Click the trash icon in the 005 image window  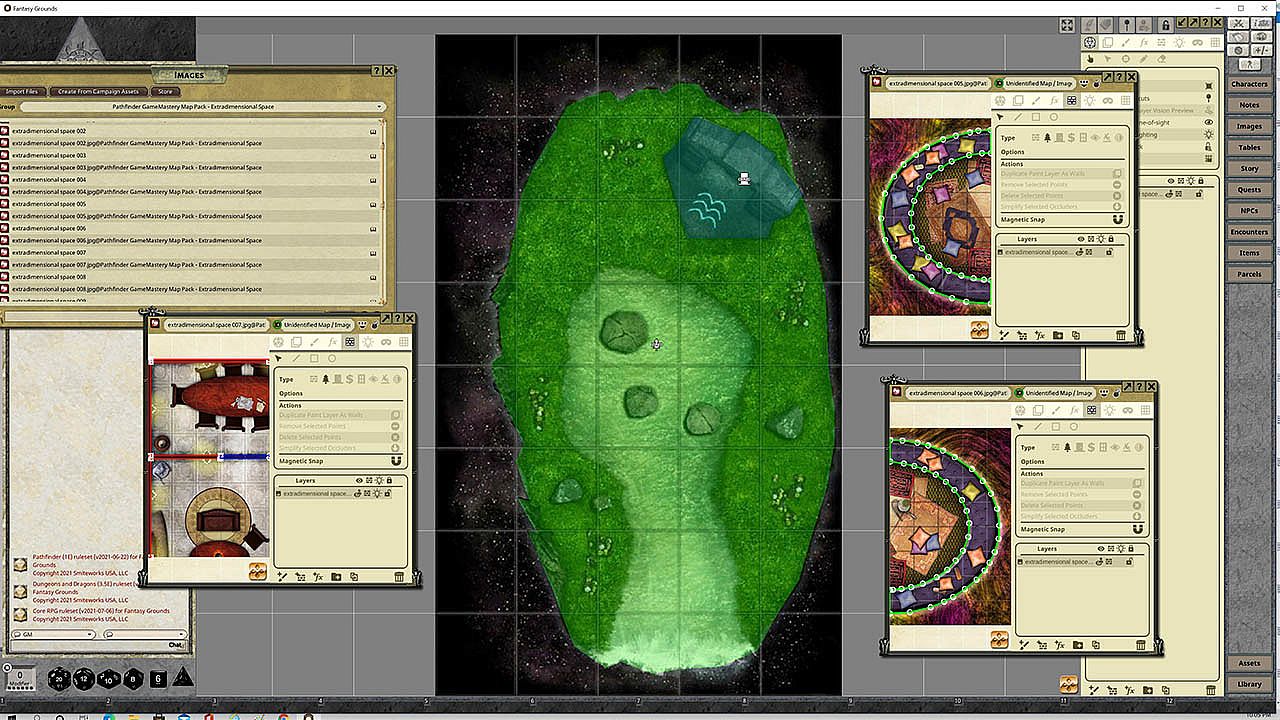coord(1121,335)
